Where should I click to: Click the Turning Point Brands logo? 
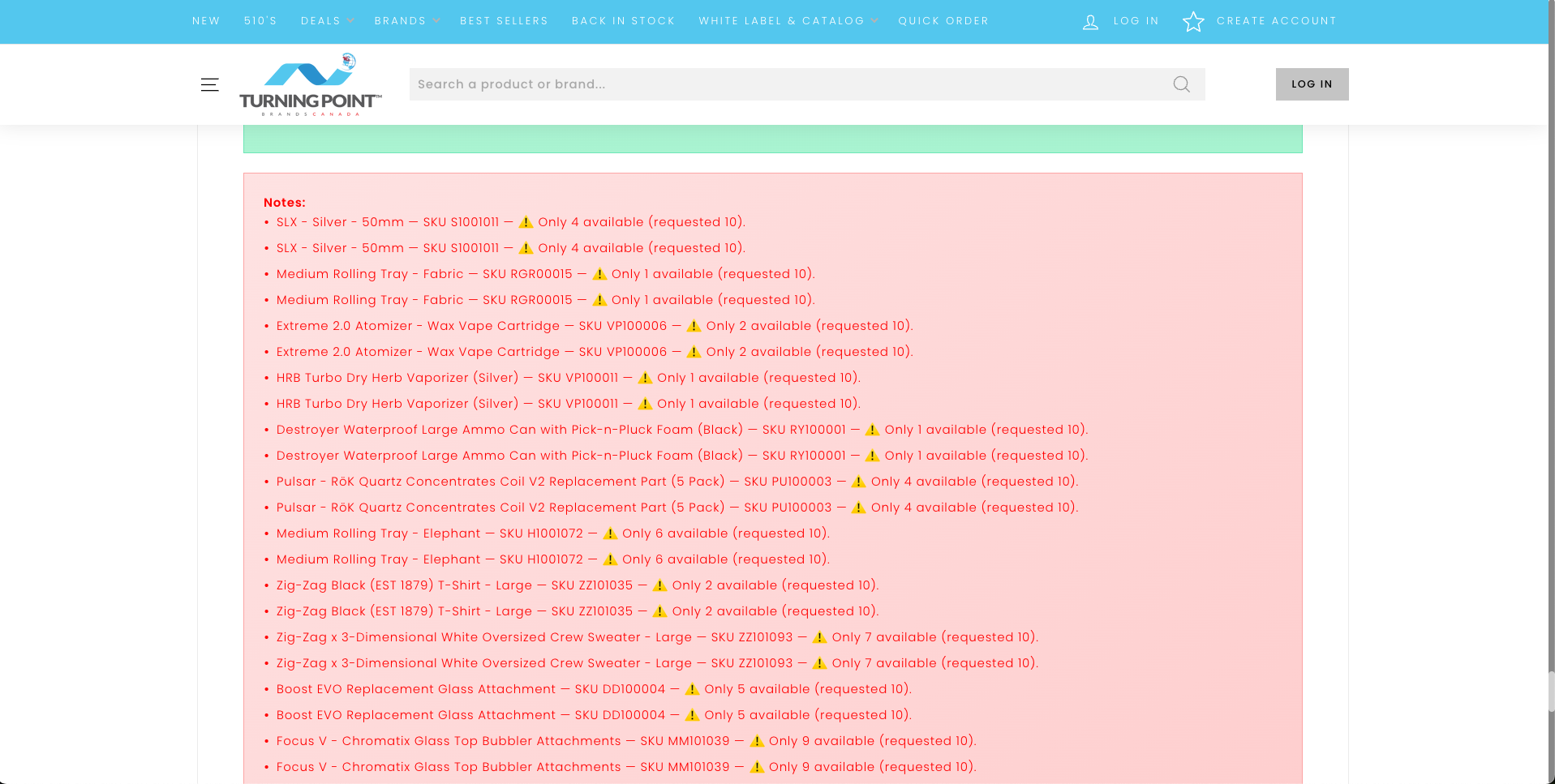tap(310, 84)
